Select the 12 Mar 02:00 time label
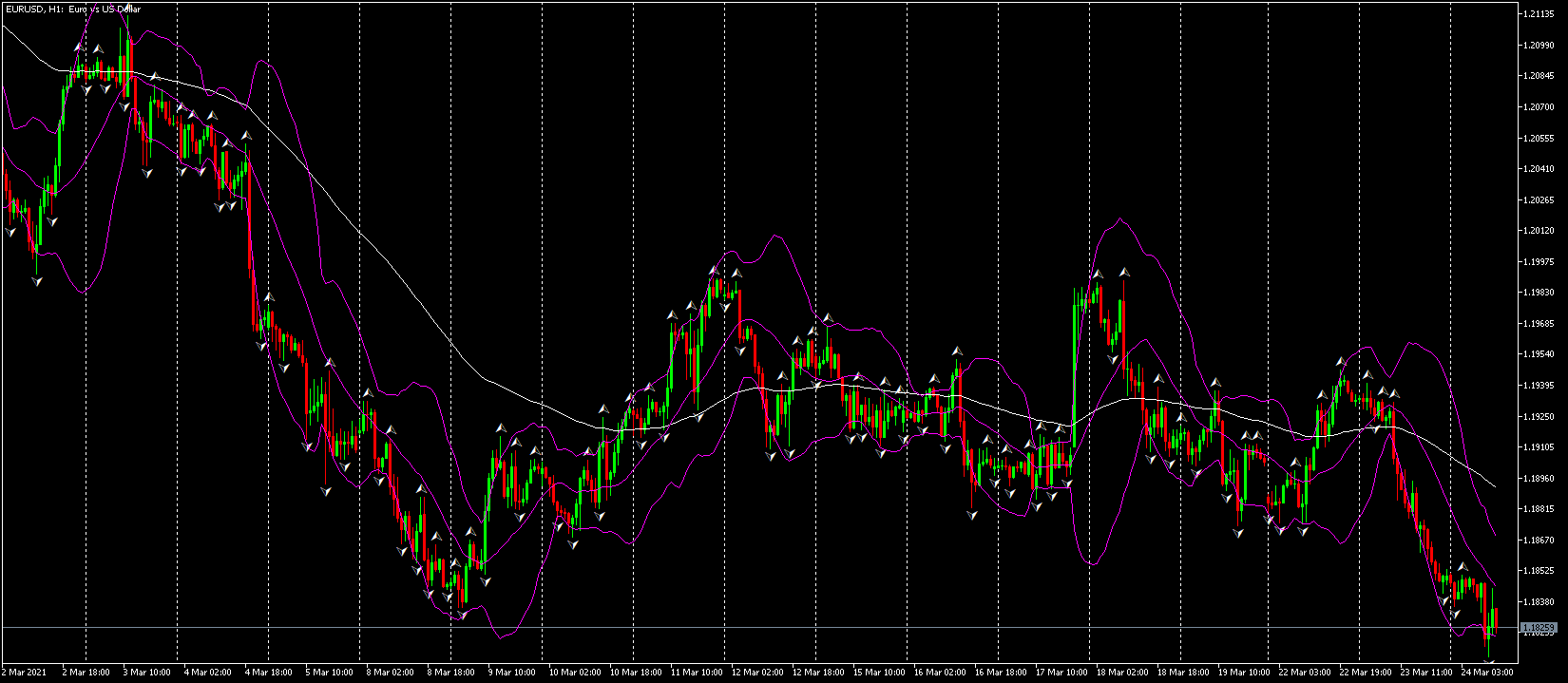The width and height of the screenshot is (1568, 683). [759, 673]
